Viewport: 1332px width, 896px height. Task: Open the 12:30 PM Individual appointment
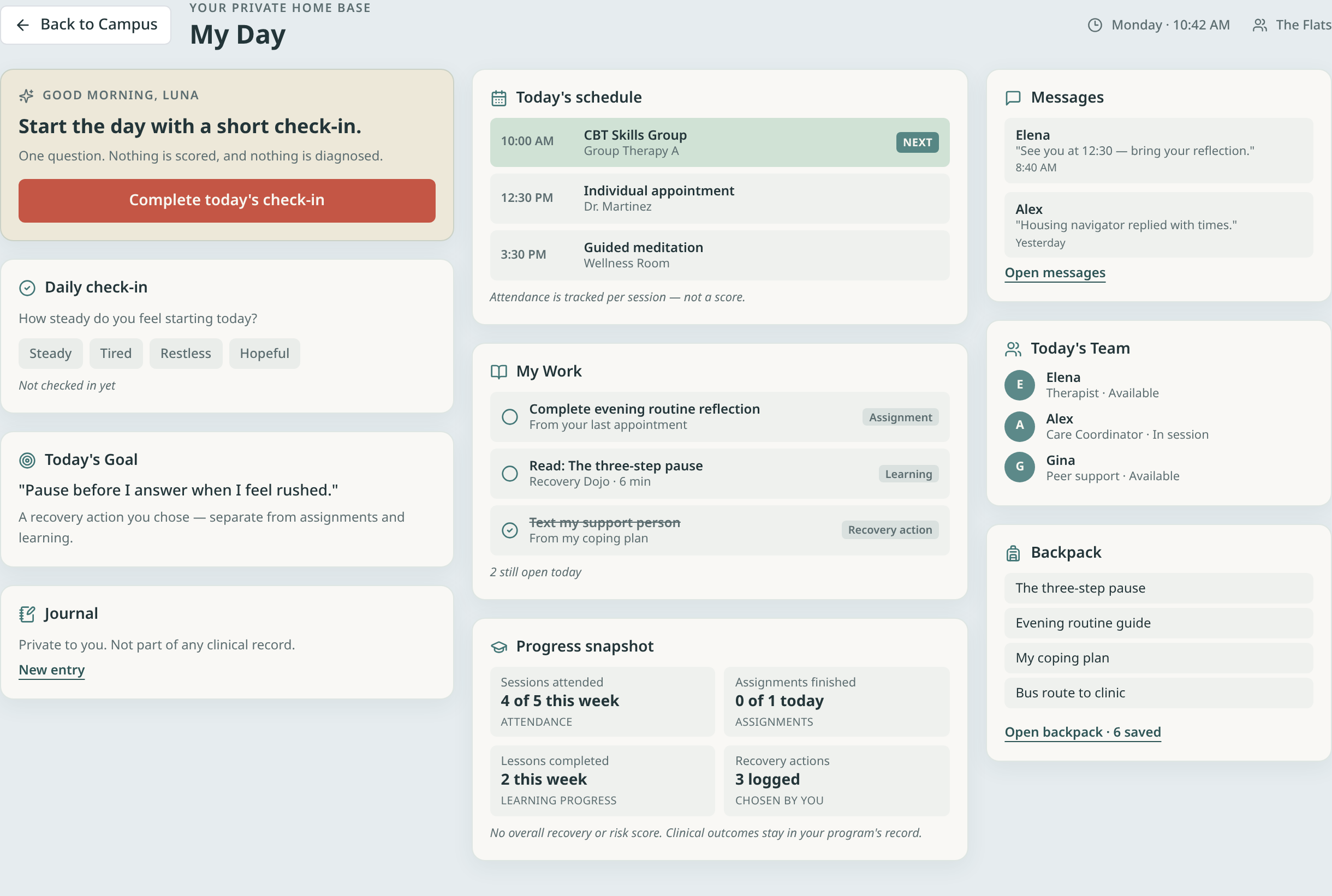719,199
